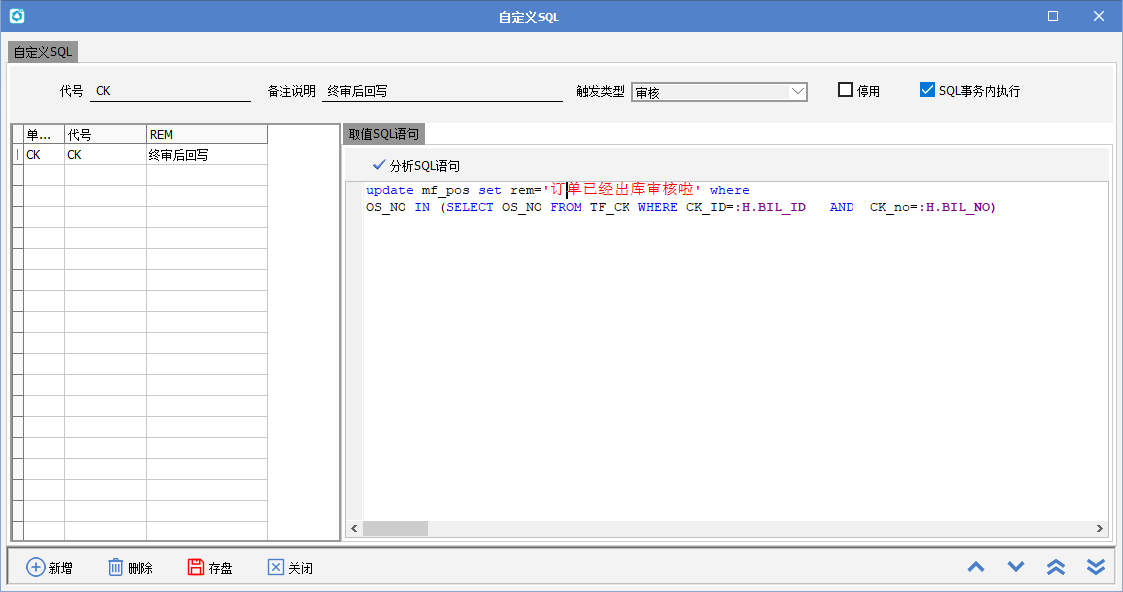Screen dimensions: 1123x592
Task: Click the REM column header
Action: pos(206,134)
